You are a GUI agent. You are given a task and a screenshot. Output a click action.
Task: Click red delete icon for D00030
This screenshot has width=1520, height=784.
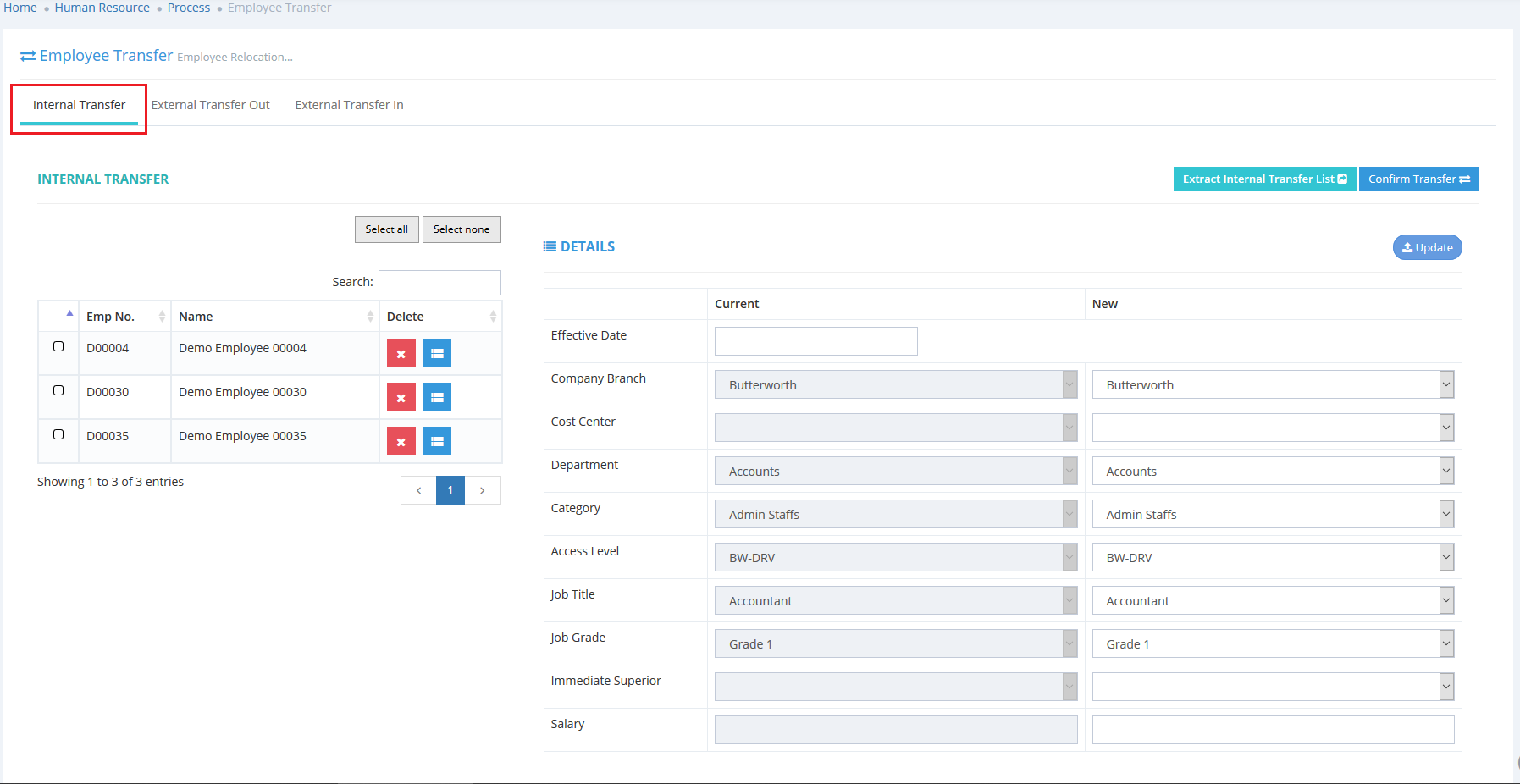click(x=401, y=398)
